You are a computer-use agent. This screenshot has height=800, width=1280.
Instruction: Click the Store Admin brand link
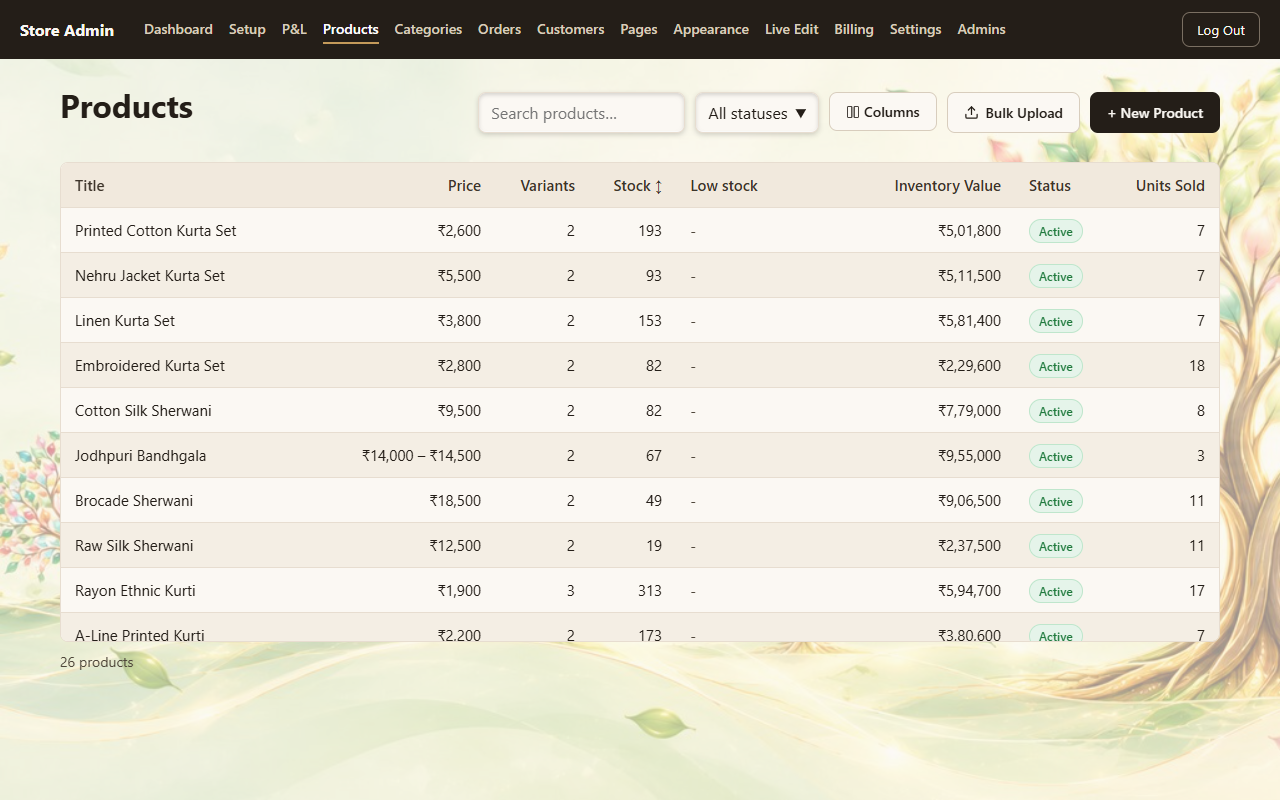click(x=67, y=30)
